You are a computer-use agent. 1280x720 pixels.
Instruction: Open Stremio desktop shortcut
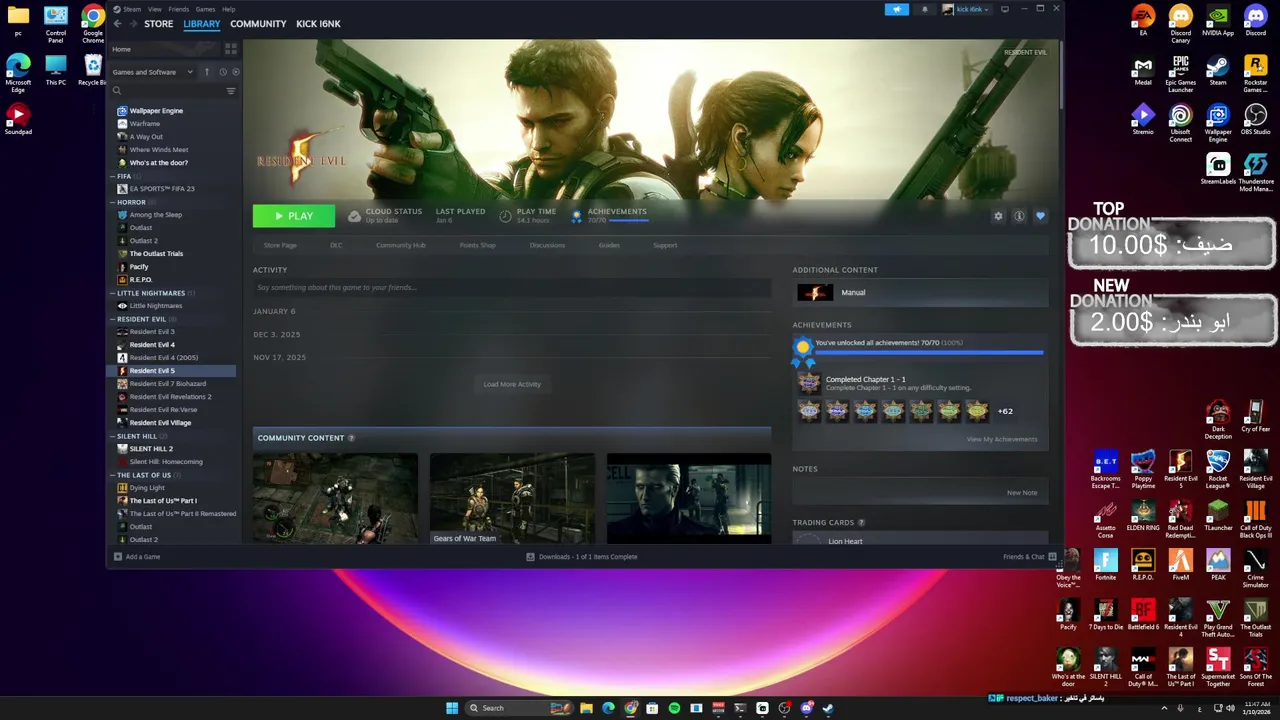point(1143,119)
